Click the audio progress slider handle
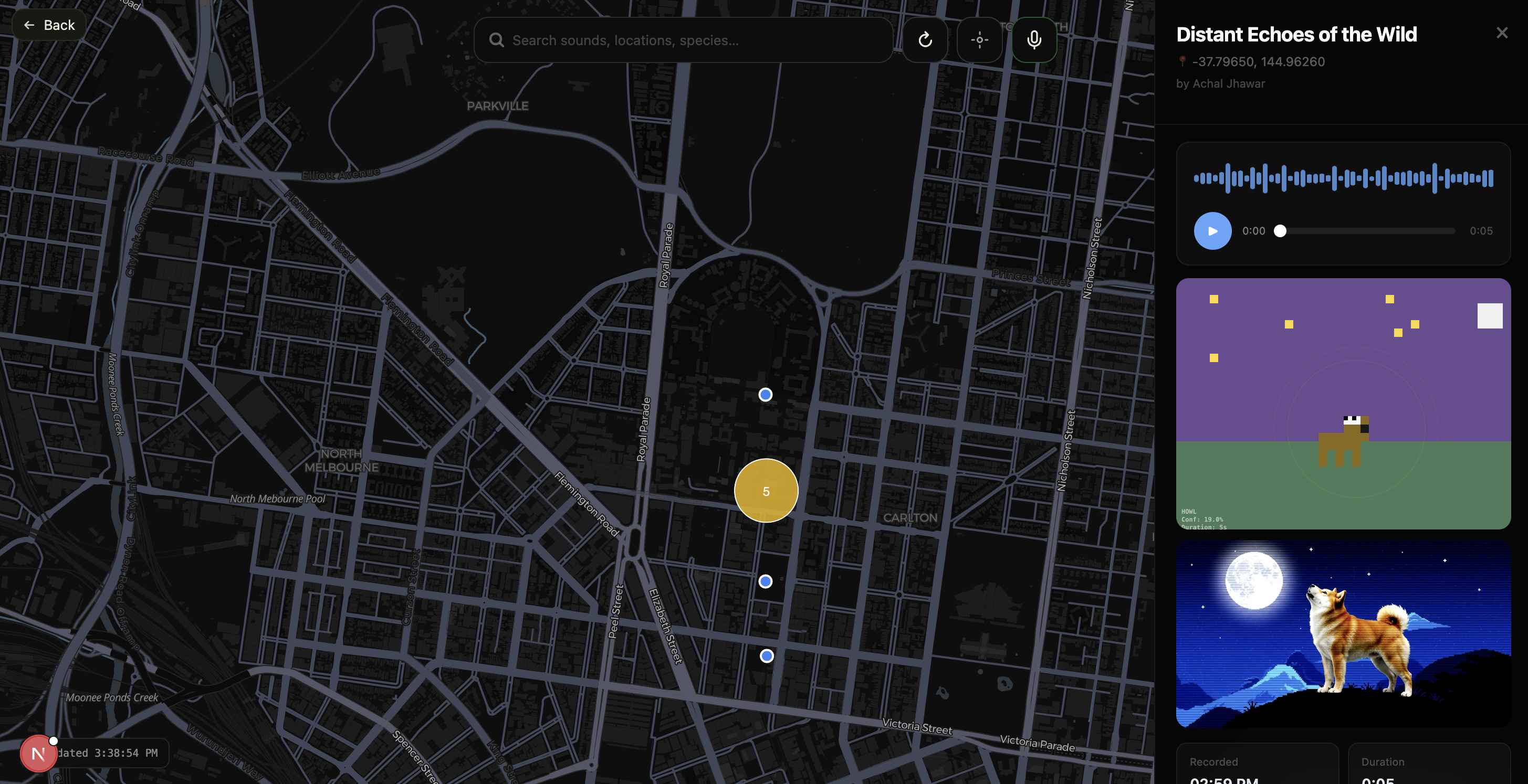Image resolution: width=1528 pixels, height=784 pixels. click(1280, 230)
